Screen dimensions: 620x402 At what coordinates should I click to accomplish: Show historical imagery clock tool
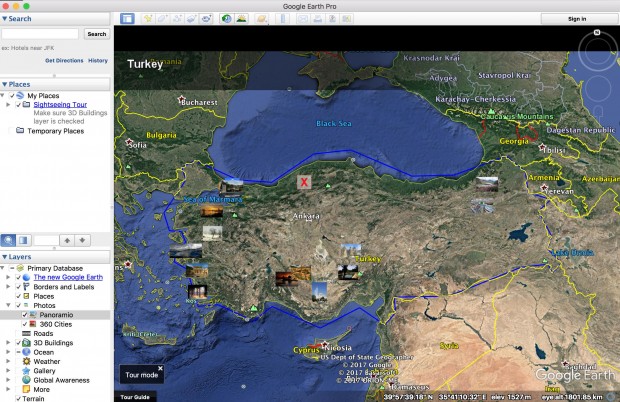(x=227, y=19)
